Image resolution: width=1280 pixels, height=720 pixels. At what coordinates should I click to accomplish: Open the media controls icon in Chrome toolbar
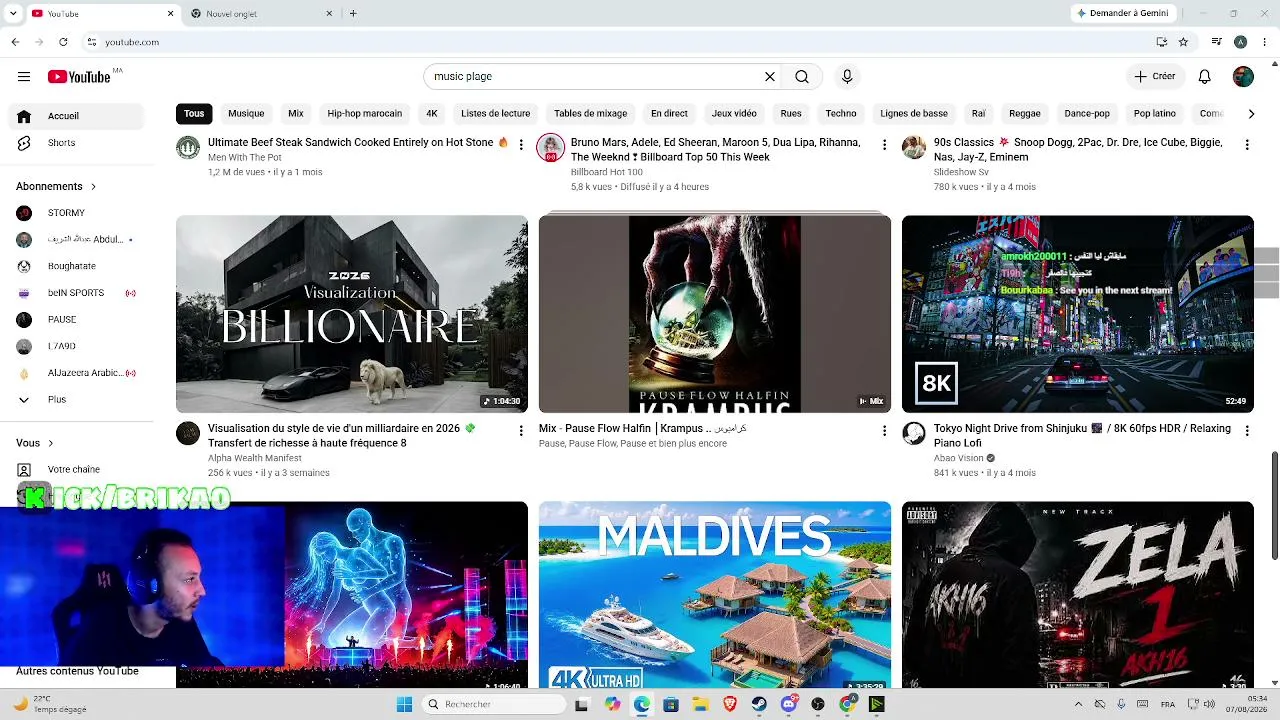[x=1216, y=42]
